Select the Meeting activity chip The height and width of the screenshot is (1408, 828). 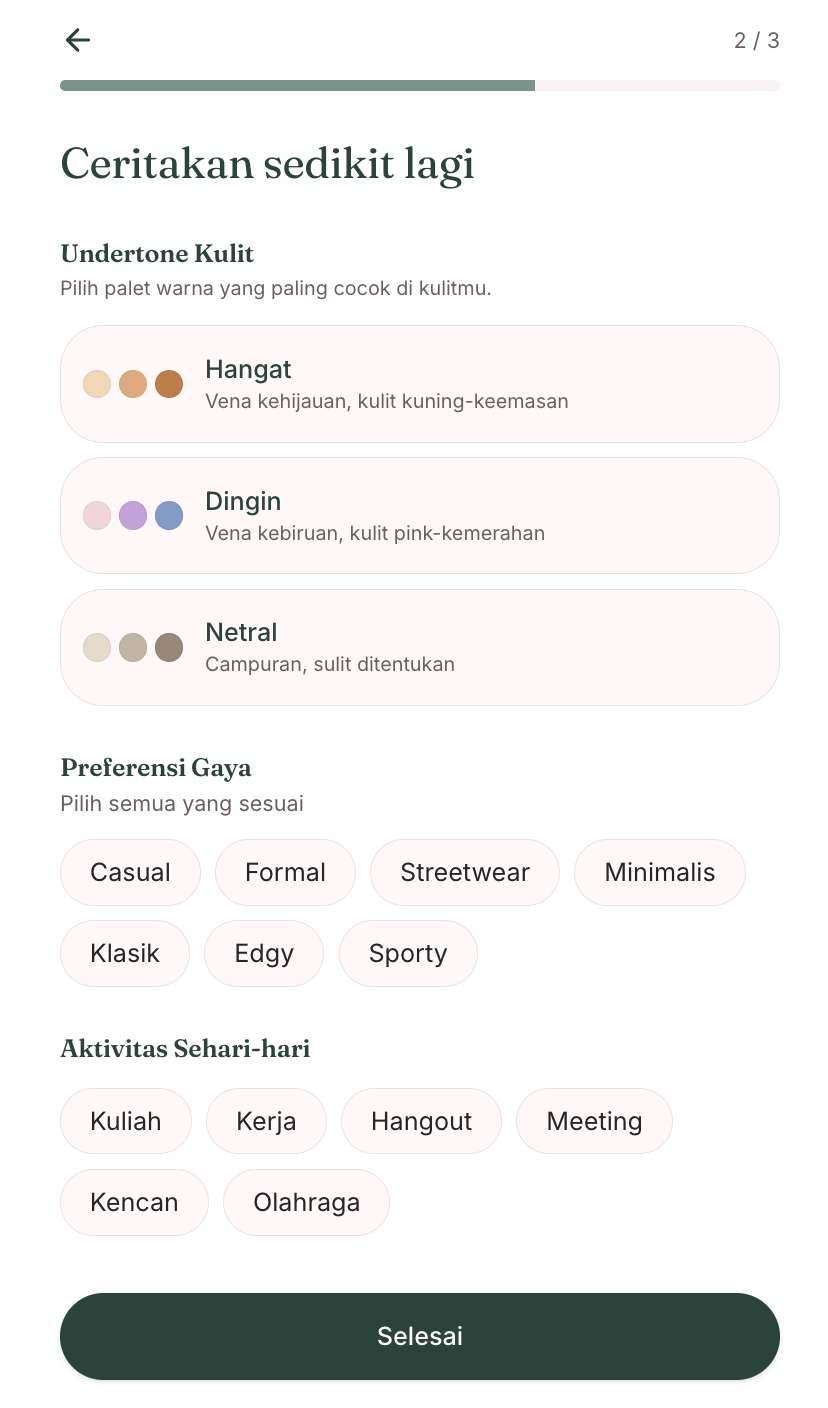coord(594,1121)
